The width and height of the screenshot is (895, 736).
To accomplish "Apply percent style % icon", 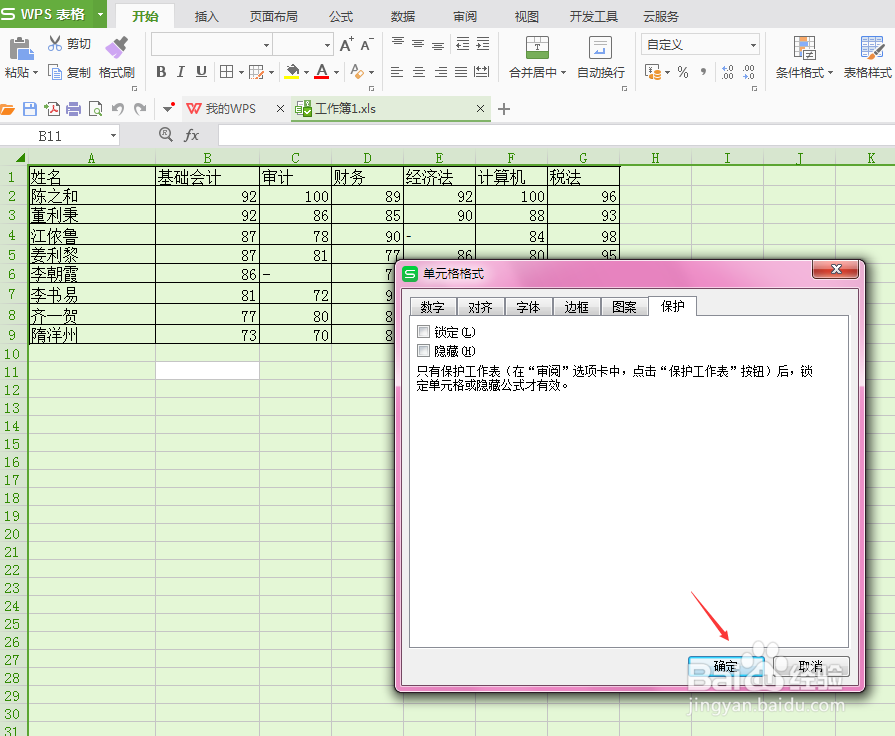I will pyautogui.click(x=684, y=72).
